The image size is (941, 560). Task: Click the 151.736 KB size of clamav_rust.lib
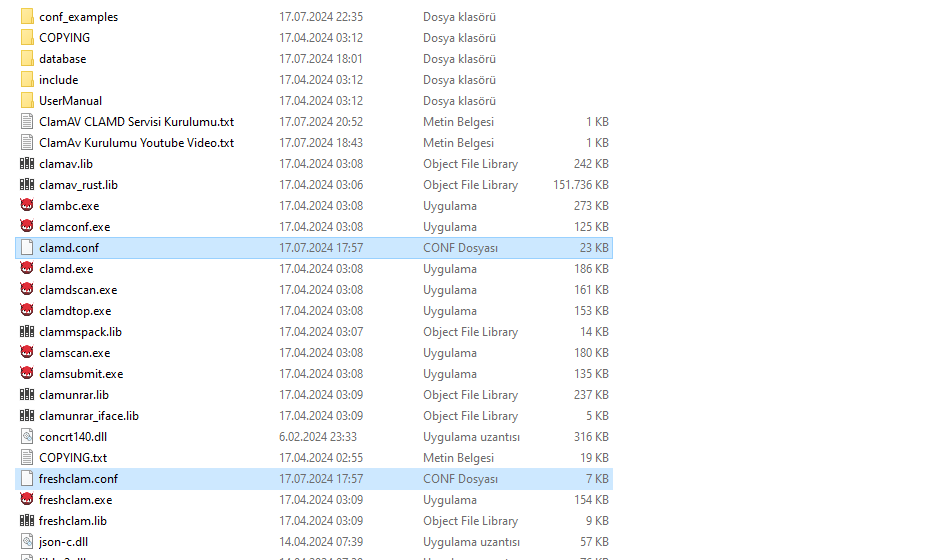point(580,185)
